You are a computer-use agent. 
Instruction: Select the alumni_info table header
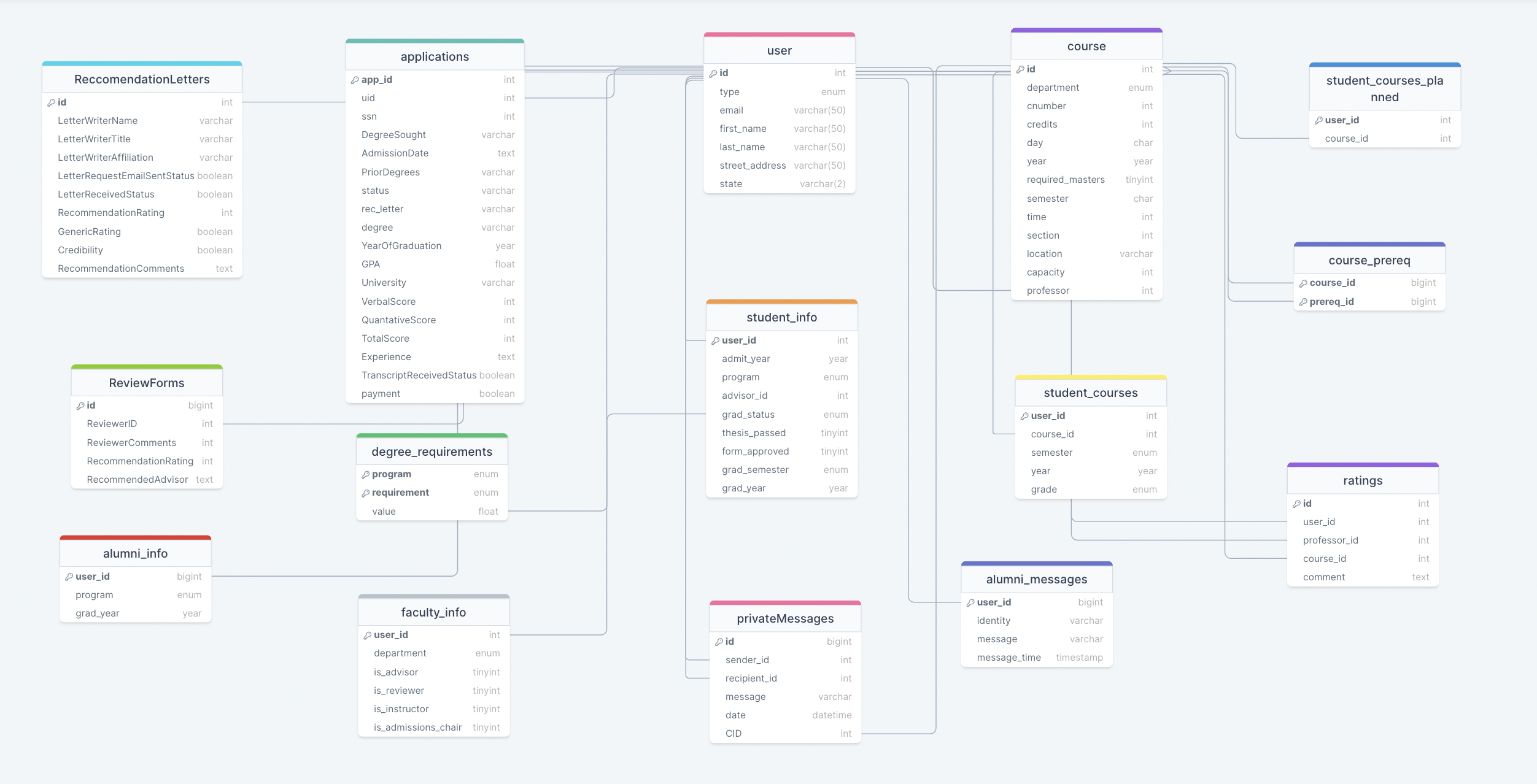tap(136, 553)
